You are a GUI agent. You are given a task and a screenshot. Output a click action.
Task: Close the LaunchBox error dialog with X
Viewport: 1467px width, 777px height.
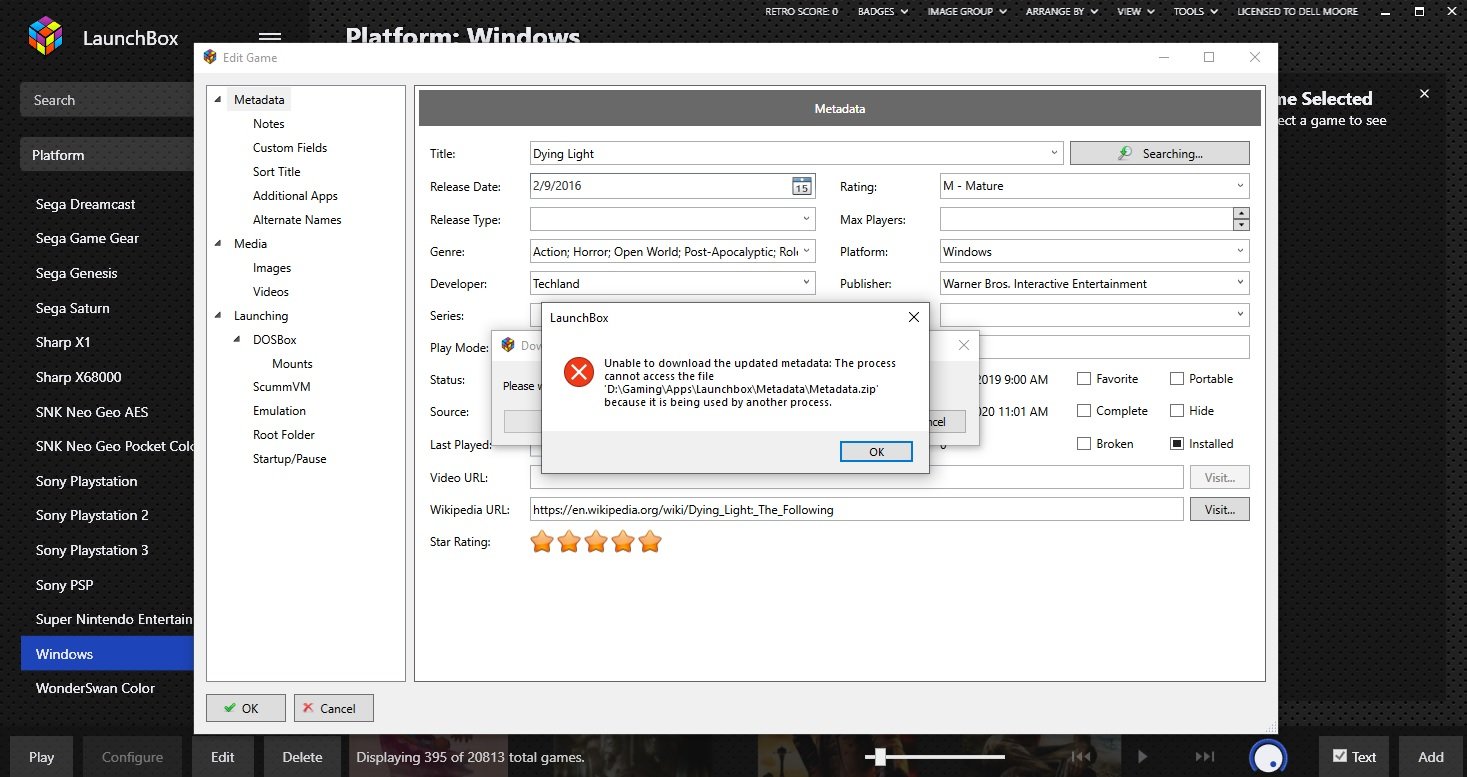913,317
